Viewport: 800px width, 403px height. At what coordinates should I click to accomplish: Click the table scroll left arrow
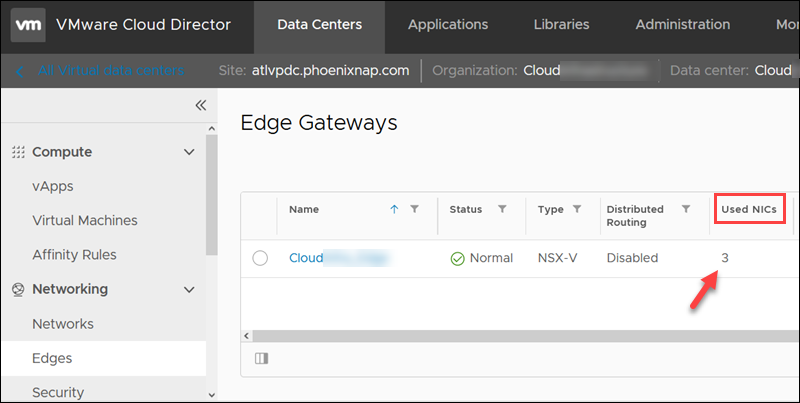point(246,336)
